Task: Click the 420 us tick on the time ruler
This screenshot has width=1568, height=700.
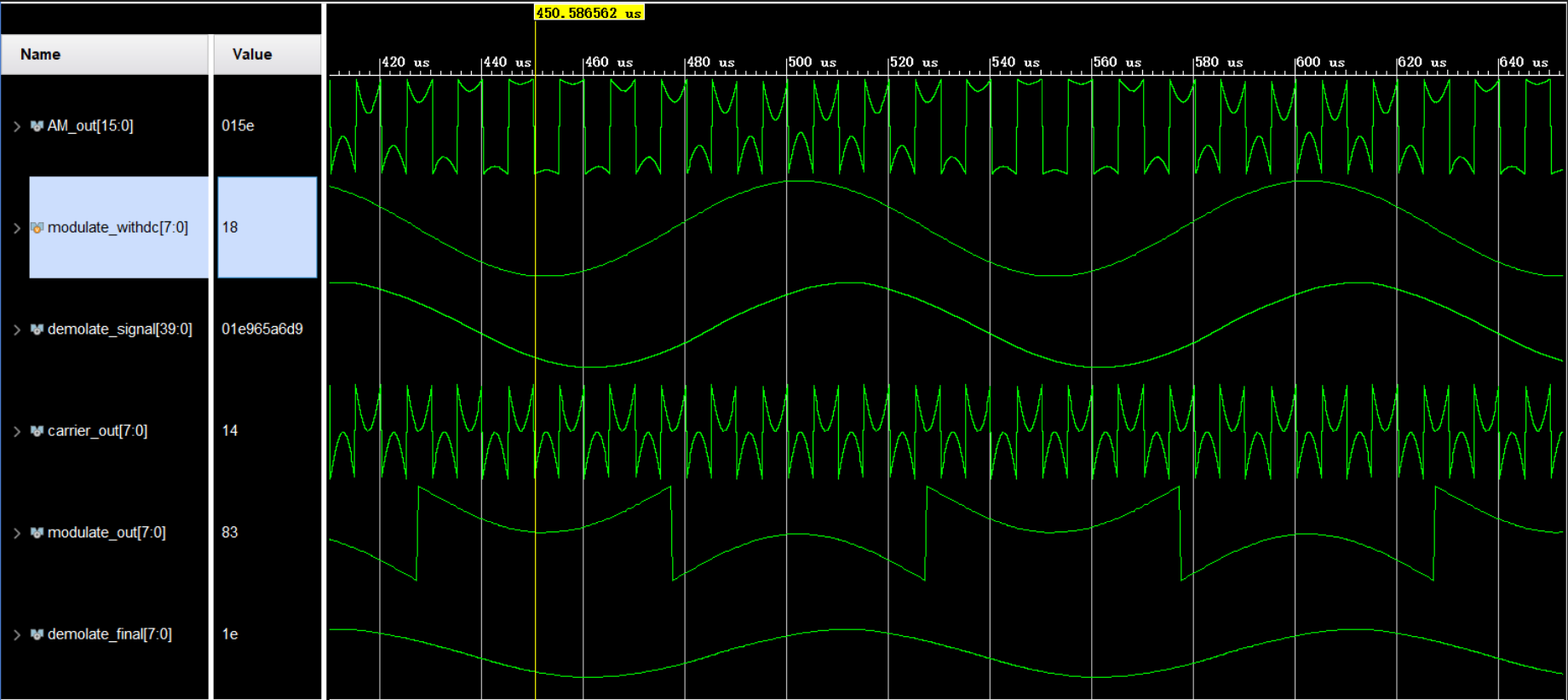Action: pyautogui.click(x=405, y=62)
